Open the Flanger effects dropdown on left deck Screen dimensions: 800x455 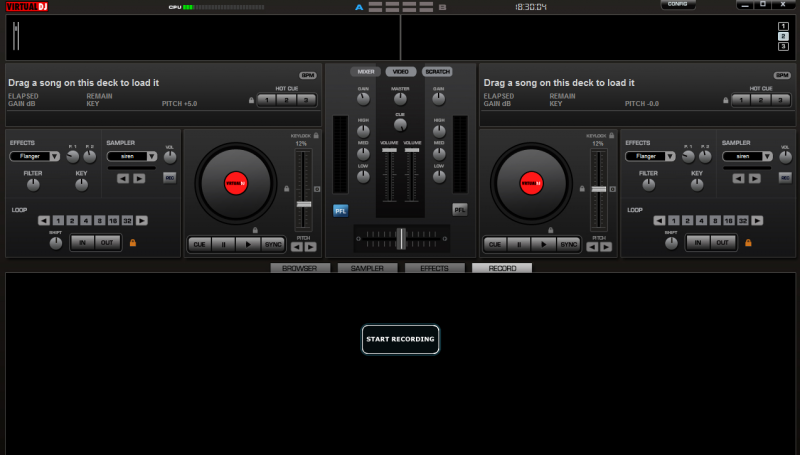54,156
